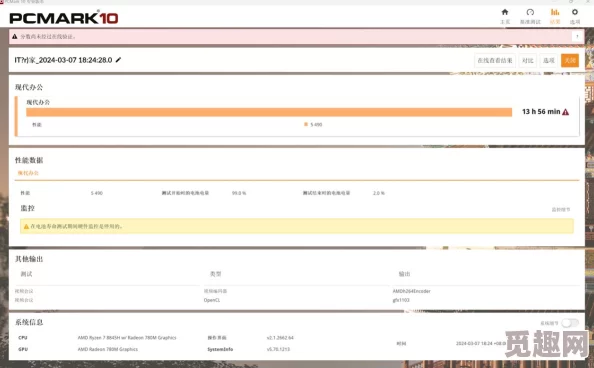Click the pencil icon to rename result
594x368 pixels.
(119, 60)
